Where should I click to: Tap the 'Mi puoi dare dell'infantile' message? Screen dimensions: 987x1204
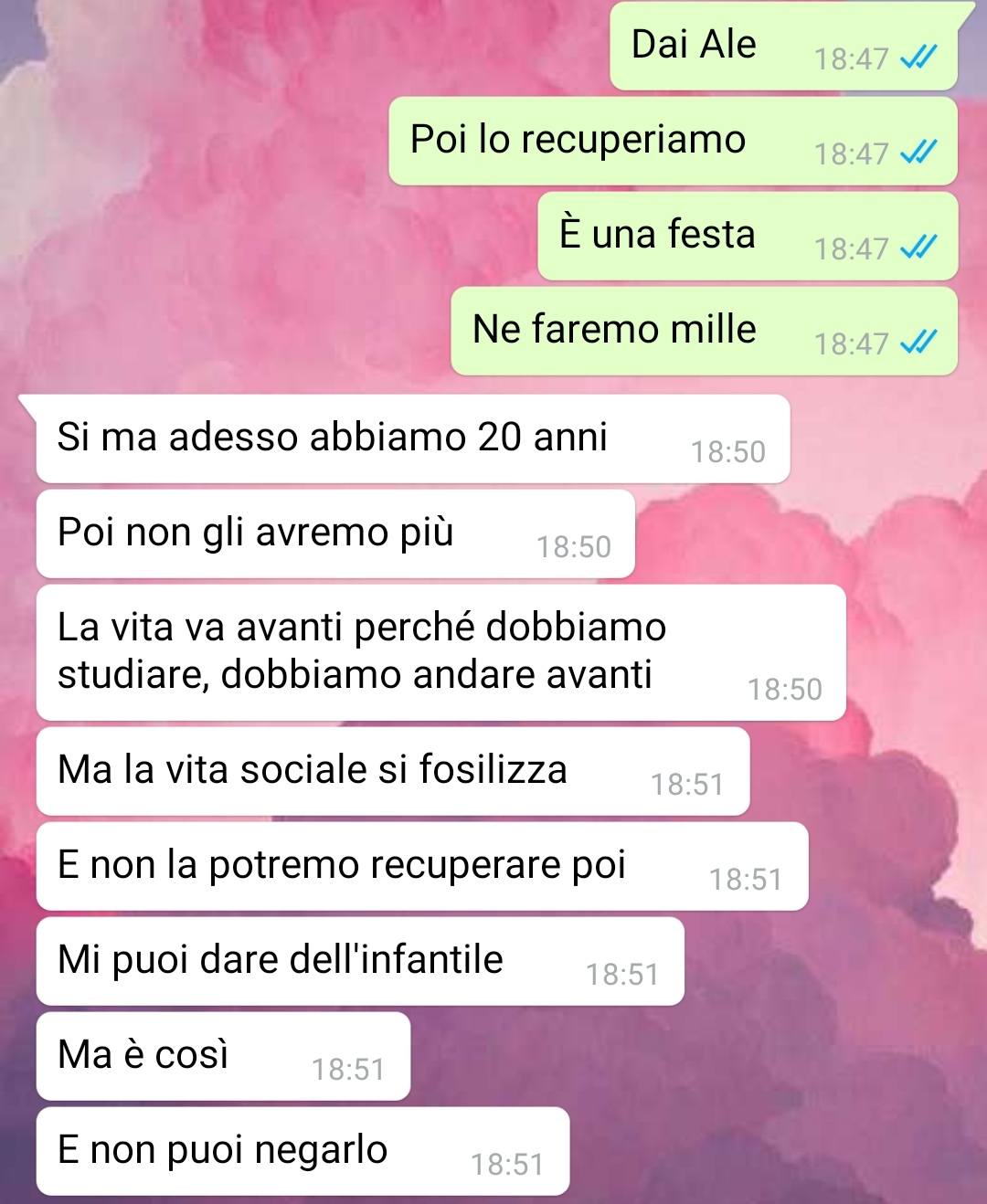click(x=360, y=961)
